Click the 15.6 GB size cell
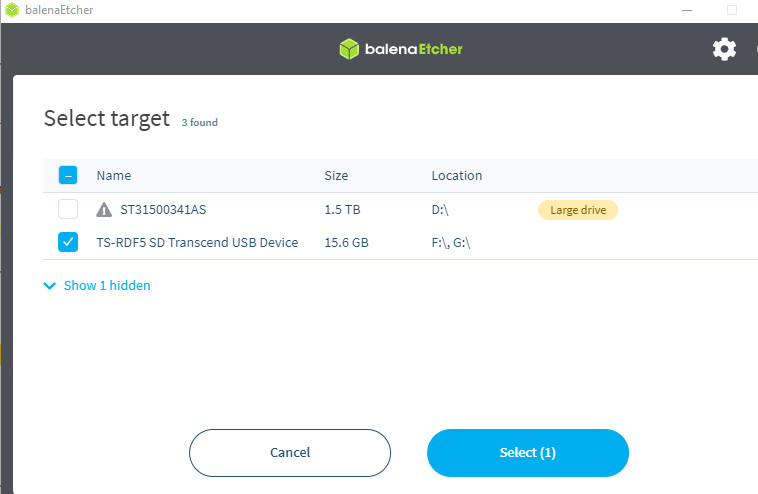758x494 pixels. 346,242
